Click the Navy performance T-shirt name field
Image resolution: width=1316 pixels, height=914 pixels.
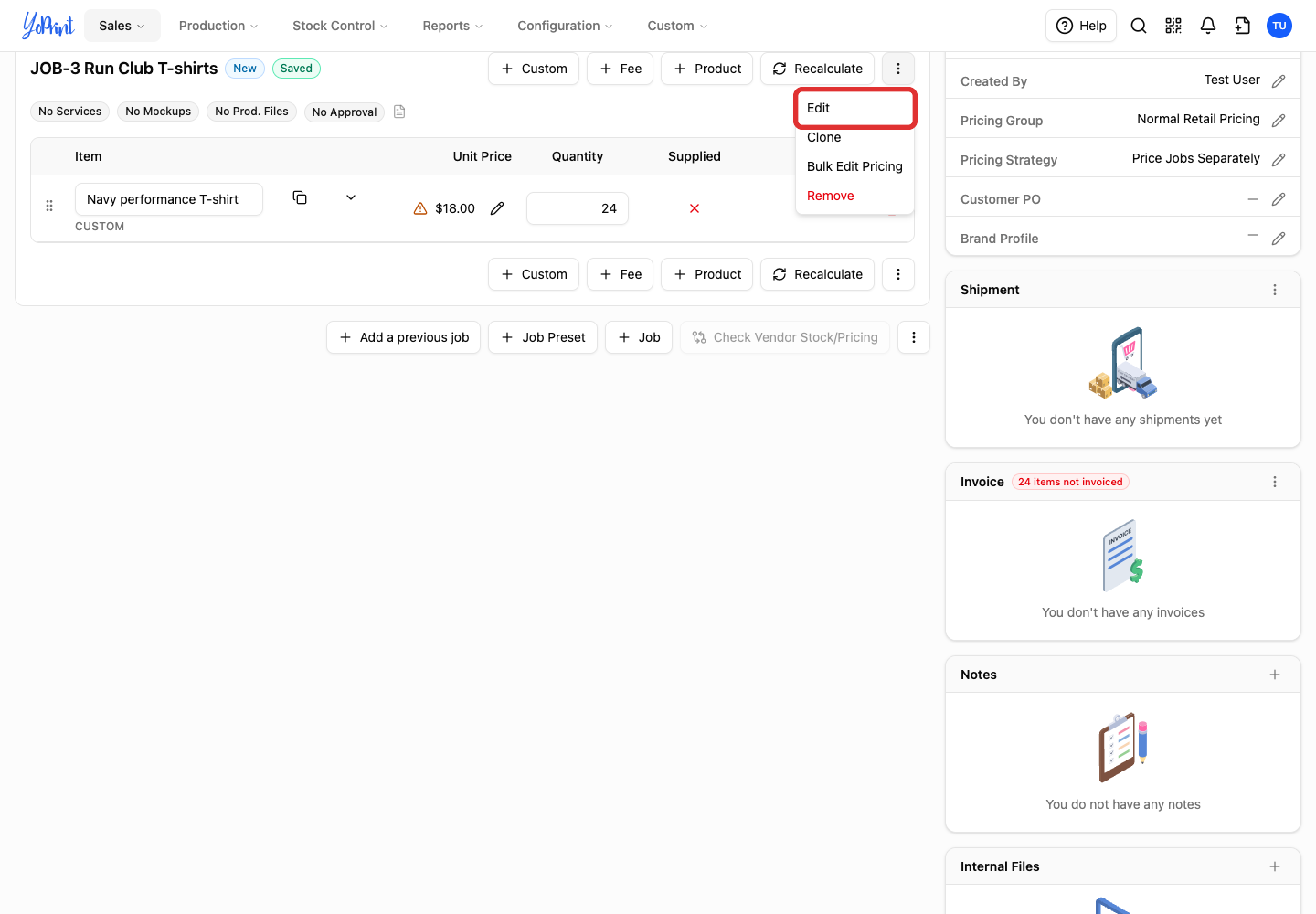pyautogui.click(x=169, y=199)
